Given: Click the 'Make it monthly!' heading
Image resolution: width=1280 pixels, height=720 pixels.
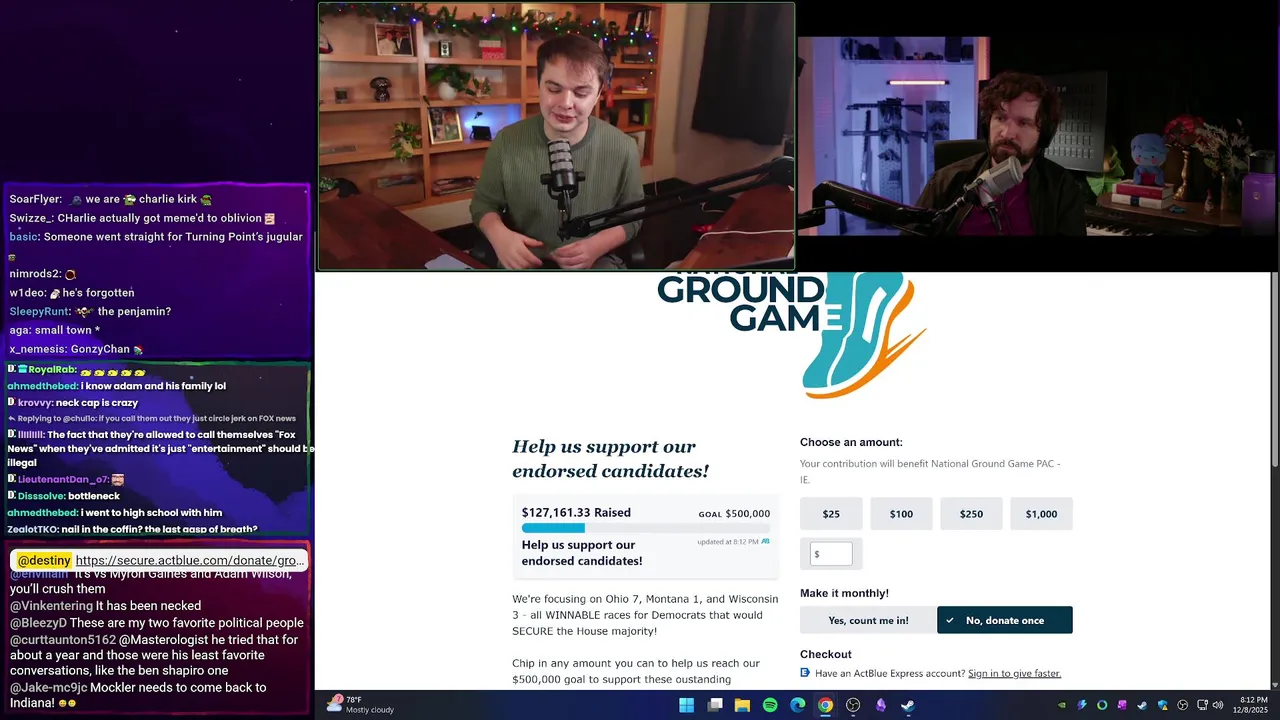Looking at the screenshot, I should tap(844, 593).
